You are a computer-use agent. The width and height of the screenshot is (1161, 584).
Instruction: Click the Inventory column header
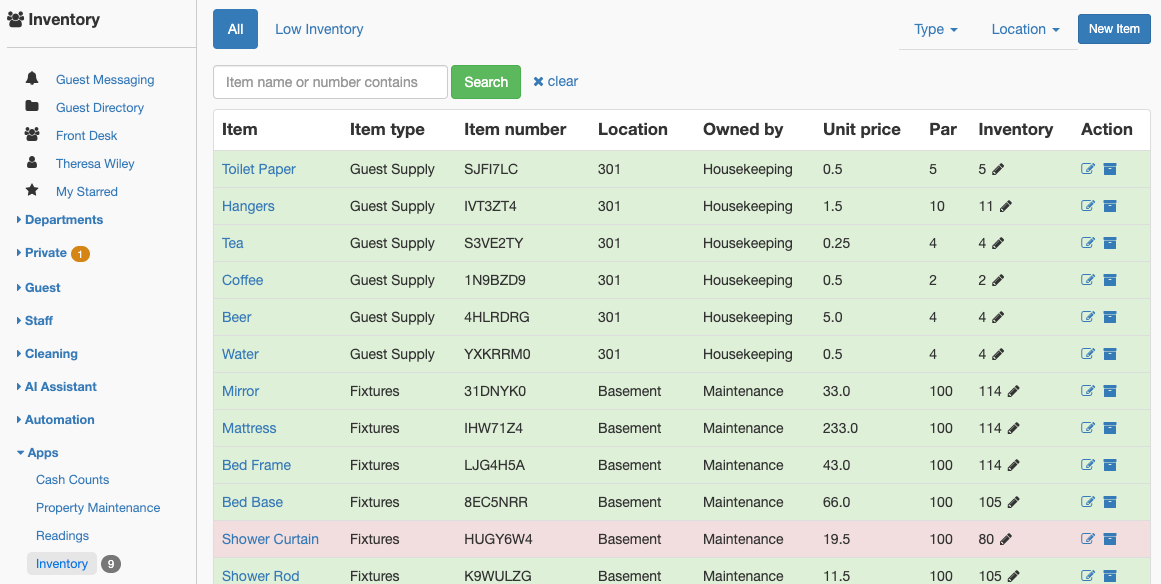pyautogui.click(x=1015, y=130)
